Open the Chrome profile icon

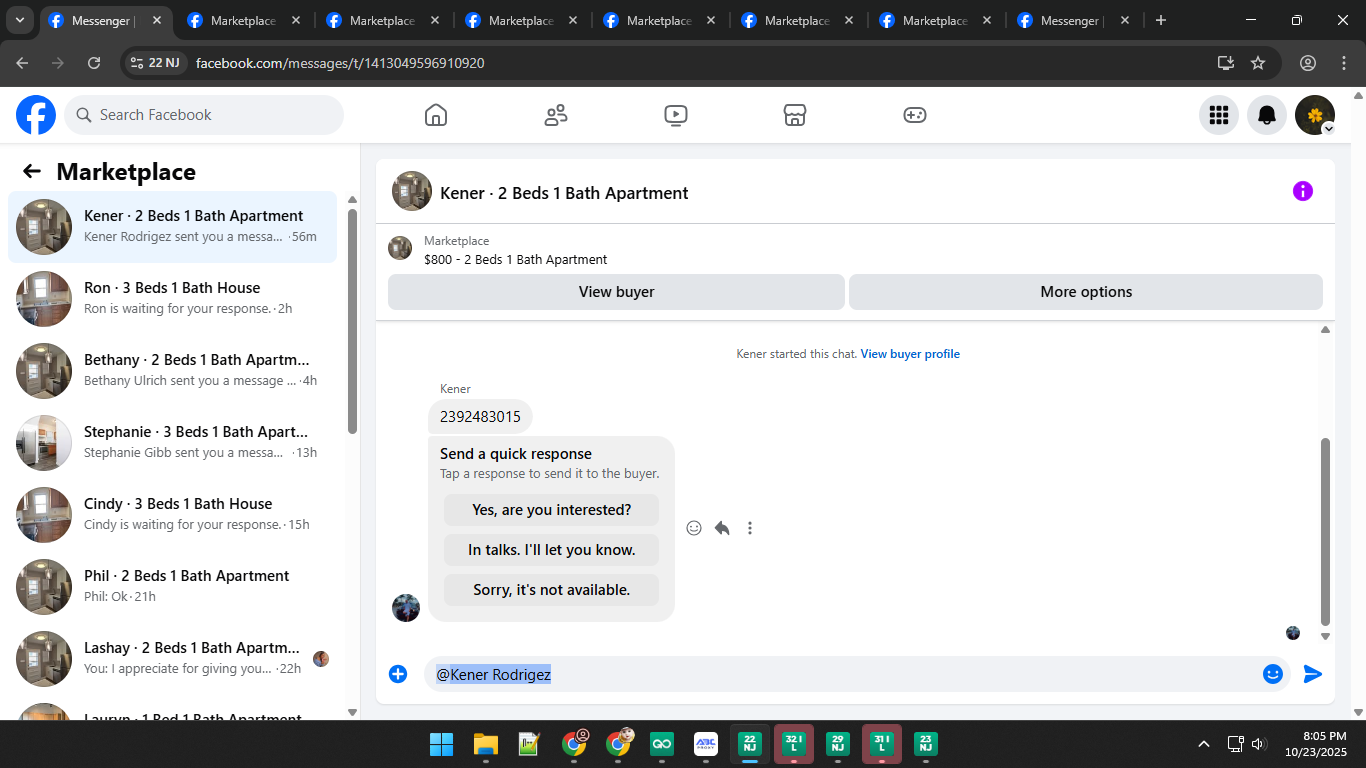pyautogui.click(x=1308, y=63)
